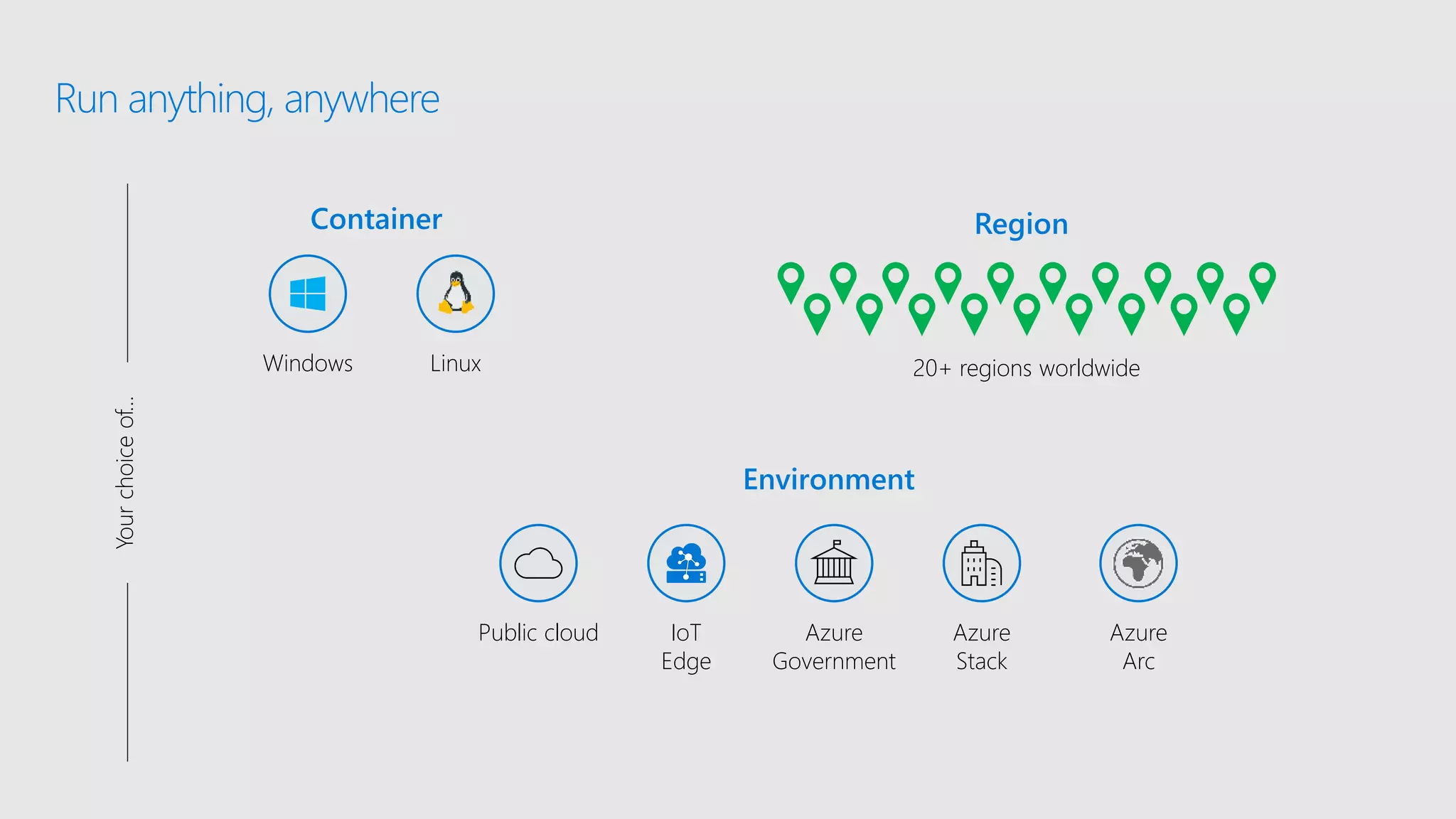This screenshot has height=819, width=1456.
Task: Click the Windows logo icon
Action: click(x=308, y=294)
